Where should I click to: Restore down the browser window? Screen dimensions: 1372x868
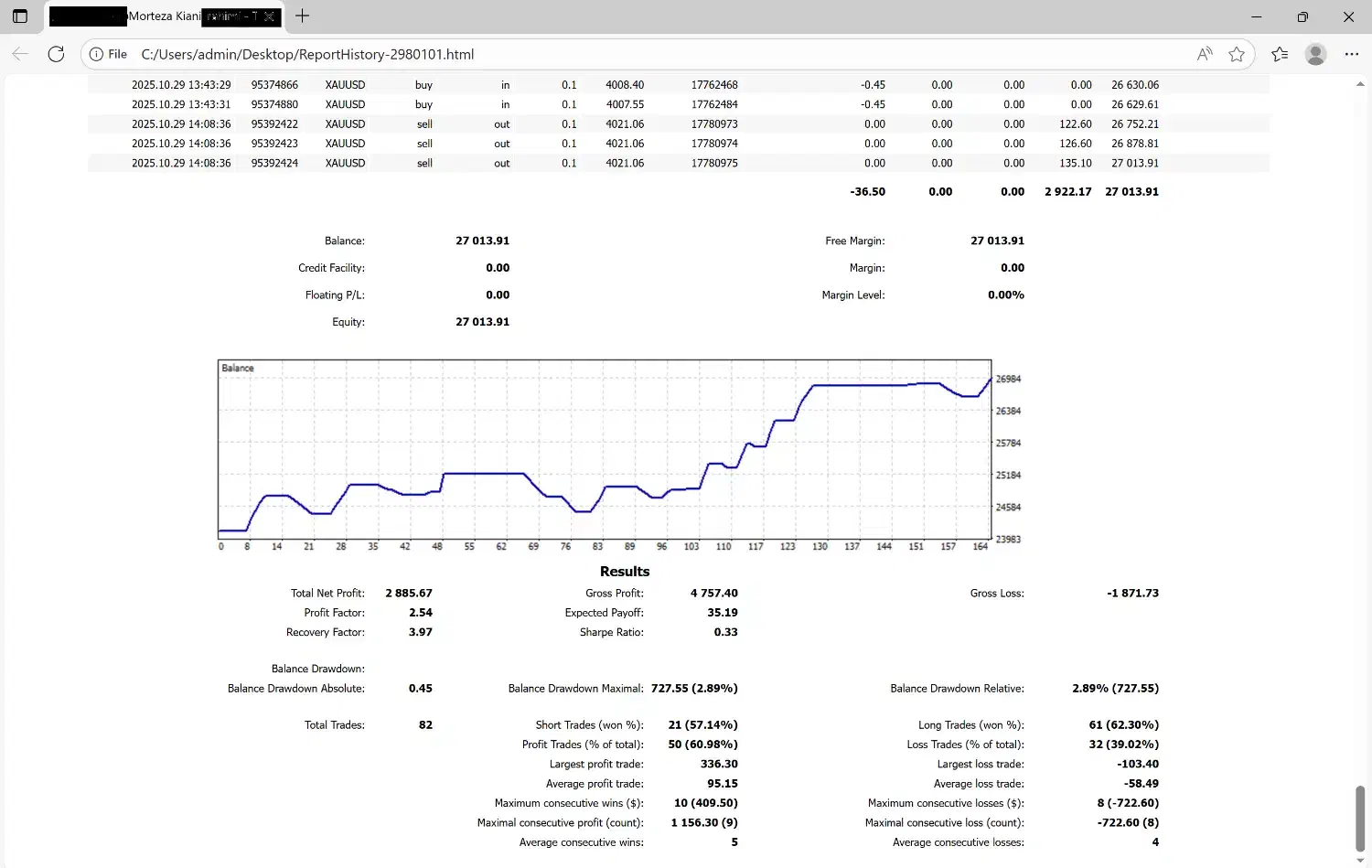pyautogui.click(x=1302, y=16)
